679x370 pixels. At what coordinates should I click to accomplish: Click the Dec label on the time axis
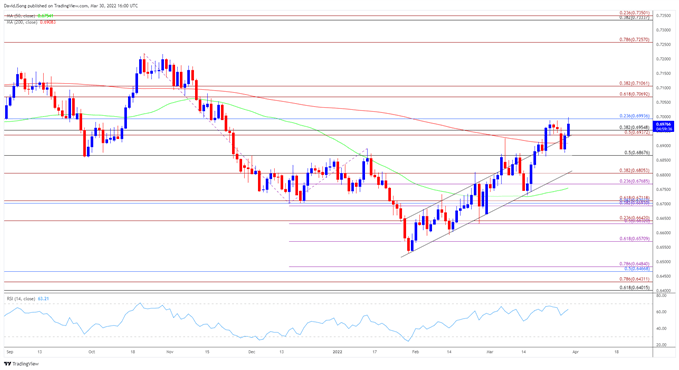(x=252, y=352)
